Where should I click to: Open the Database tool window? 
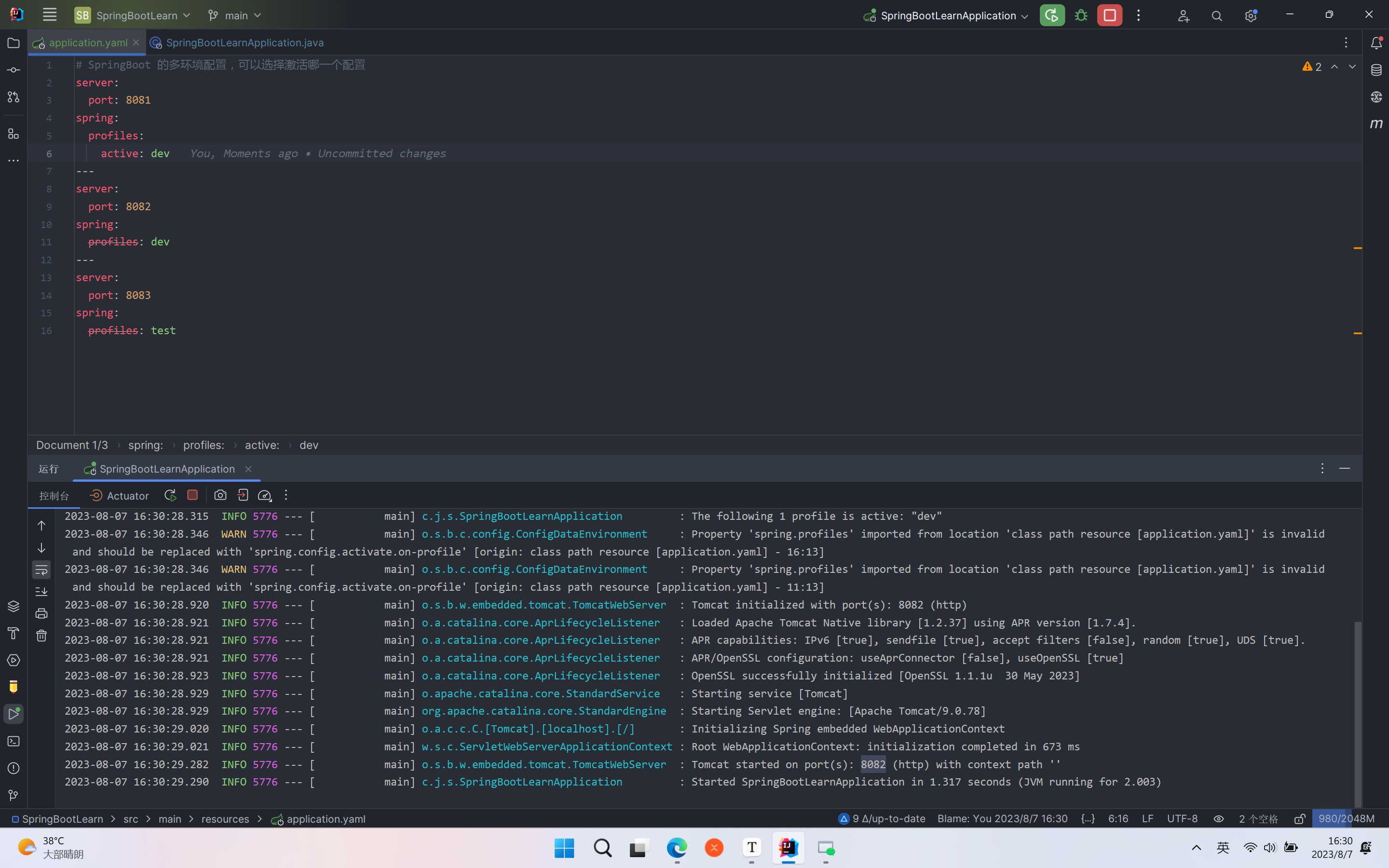coord(1376,70)
